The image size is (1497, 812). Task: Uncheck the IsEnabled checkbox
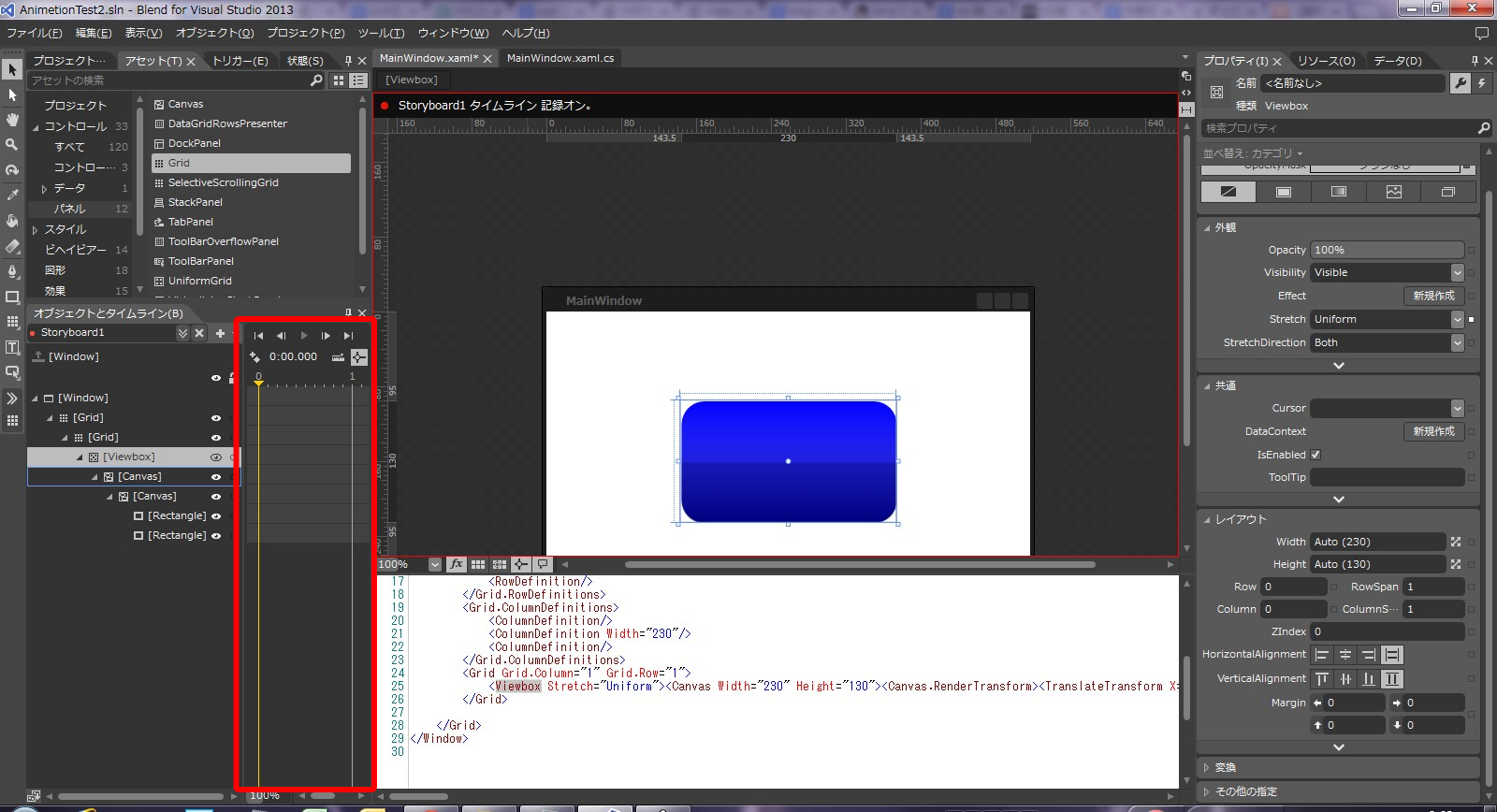pos(1315,455)
